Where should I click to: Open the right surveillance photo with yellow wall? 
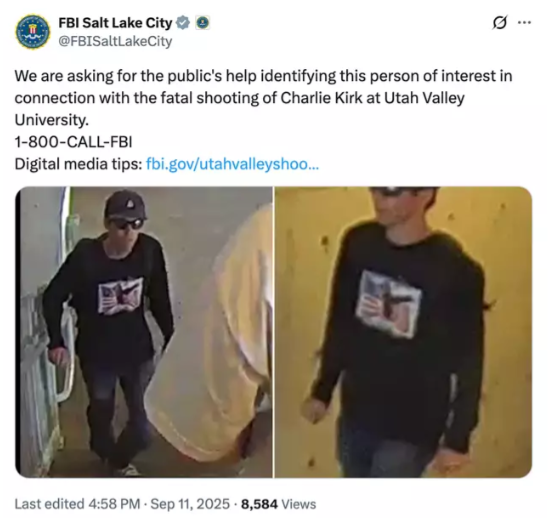[403, 332]
